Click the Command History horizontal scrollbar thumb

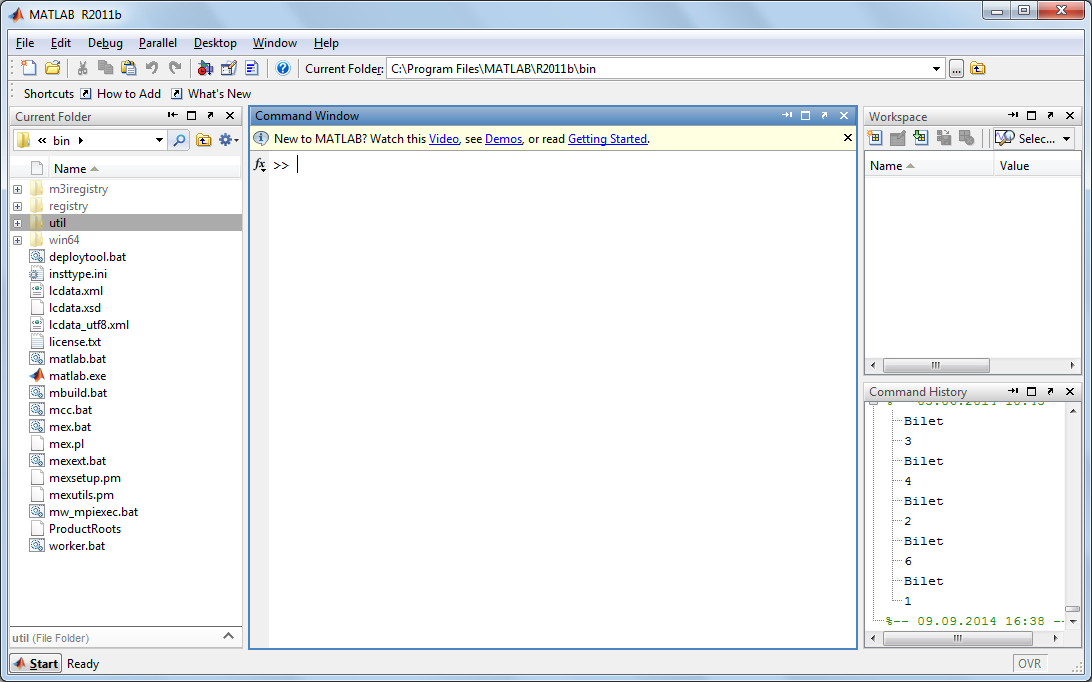958,638
